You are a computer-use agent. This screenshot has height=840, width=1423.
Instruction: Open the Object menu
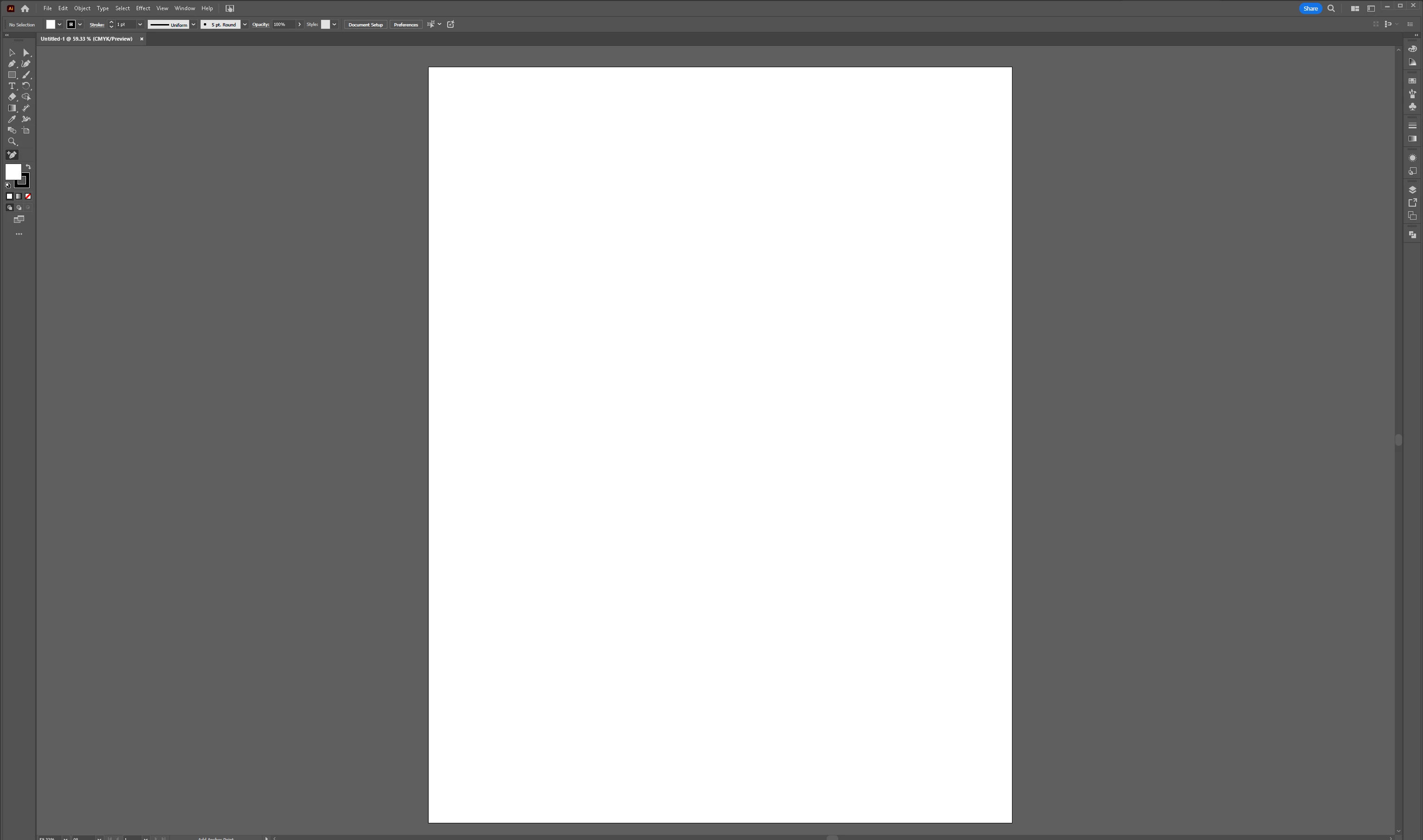(x=82, y=8)
